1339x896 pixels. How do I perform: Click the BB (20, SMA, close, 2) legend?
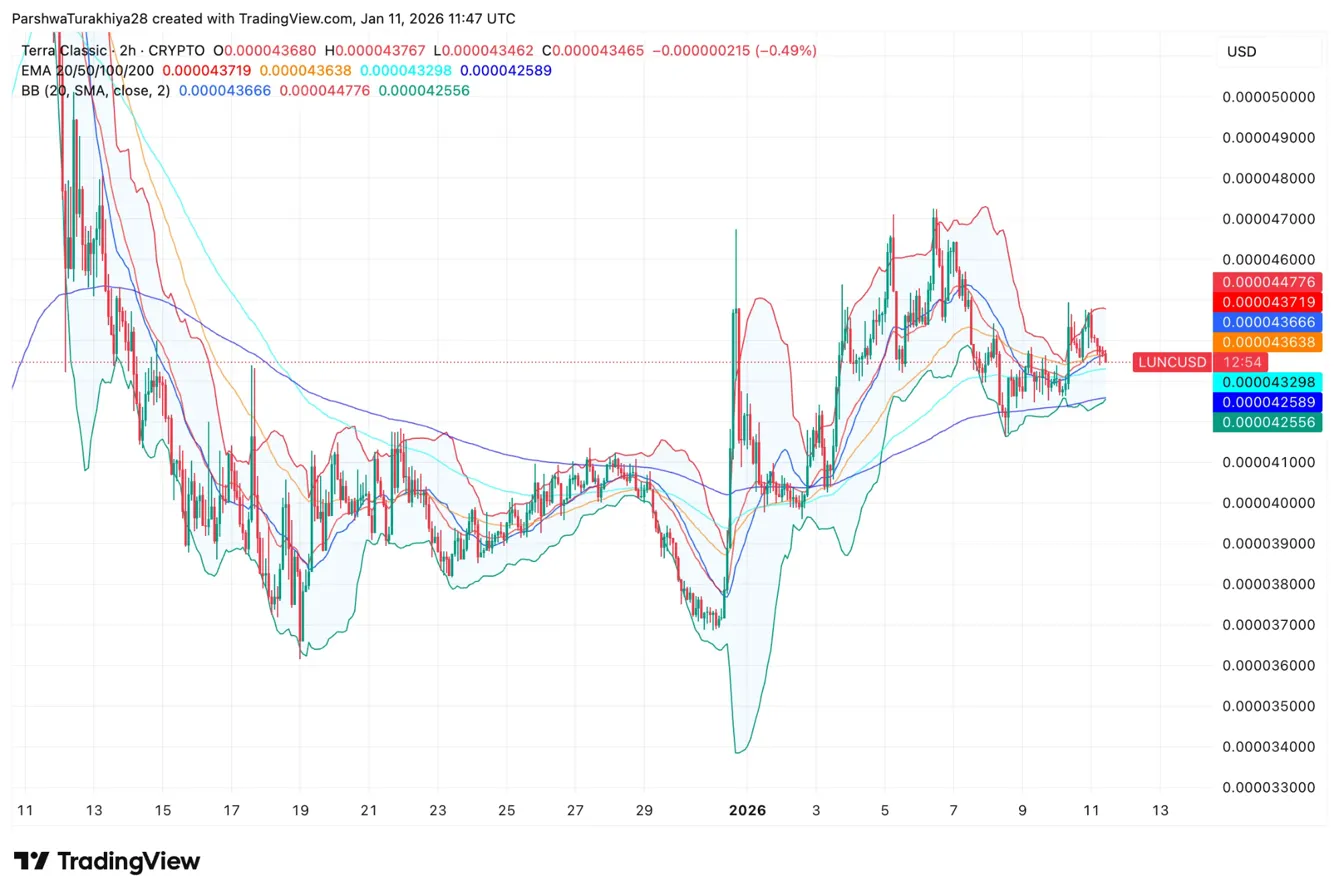click(95, 90)
